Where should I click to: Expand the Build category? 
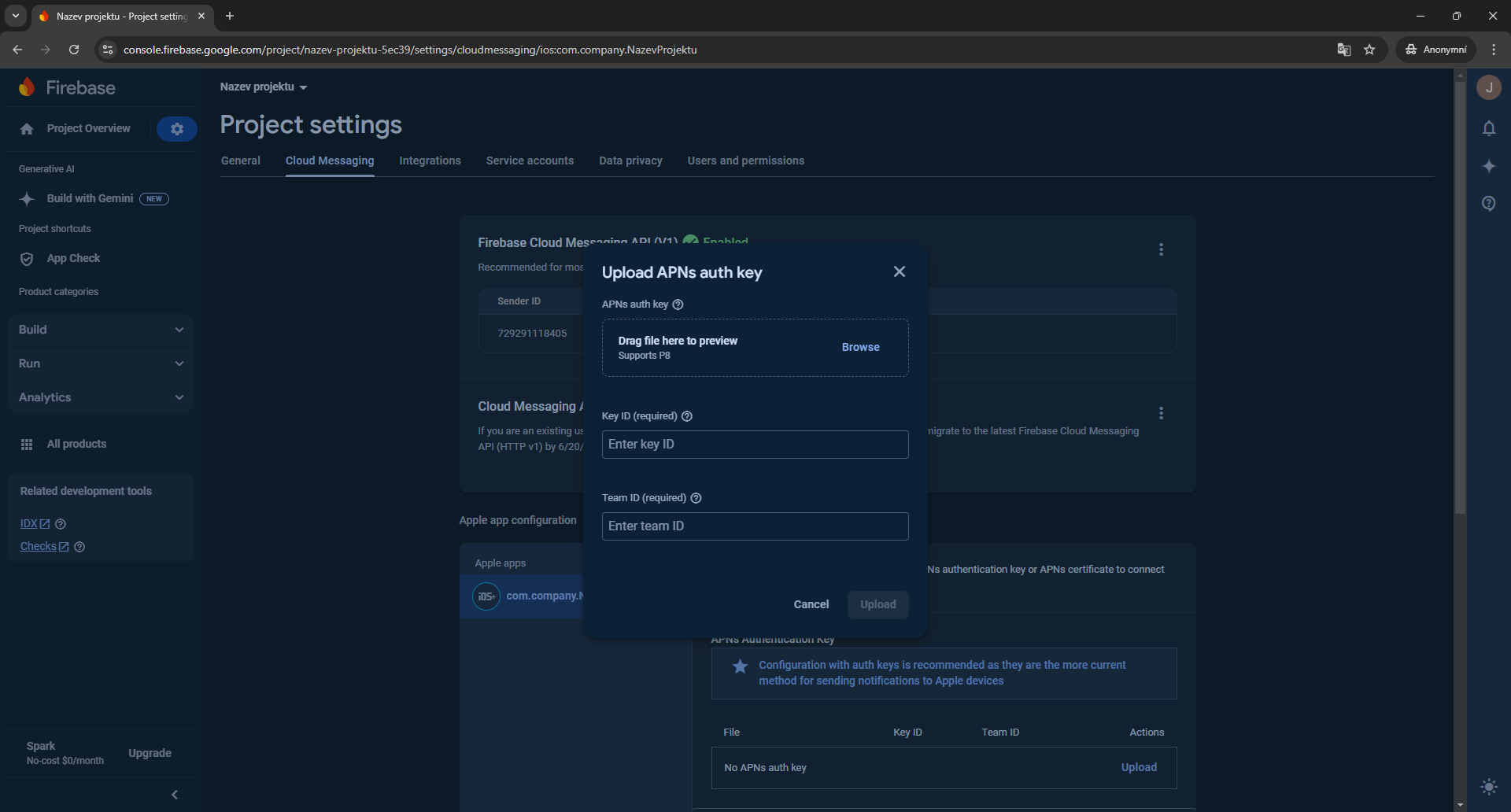101,330
